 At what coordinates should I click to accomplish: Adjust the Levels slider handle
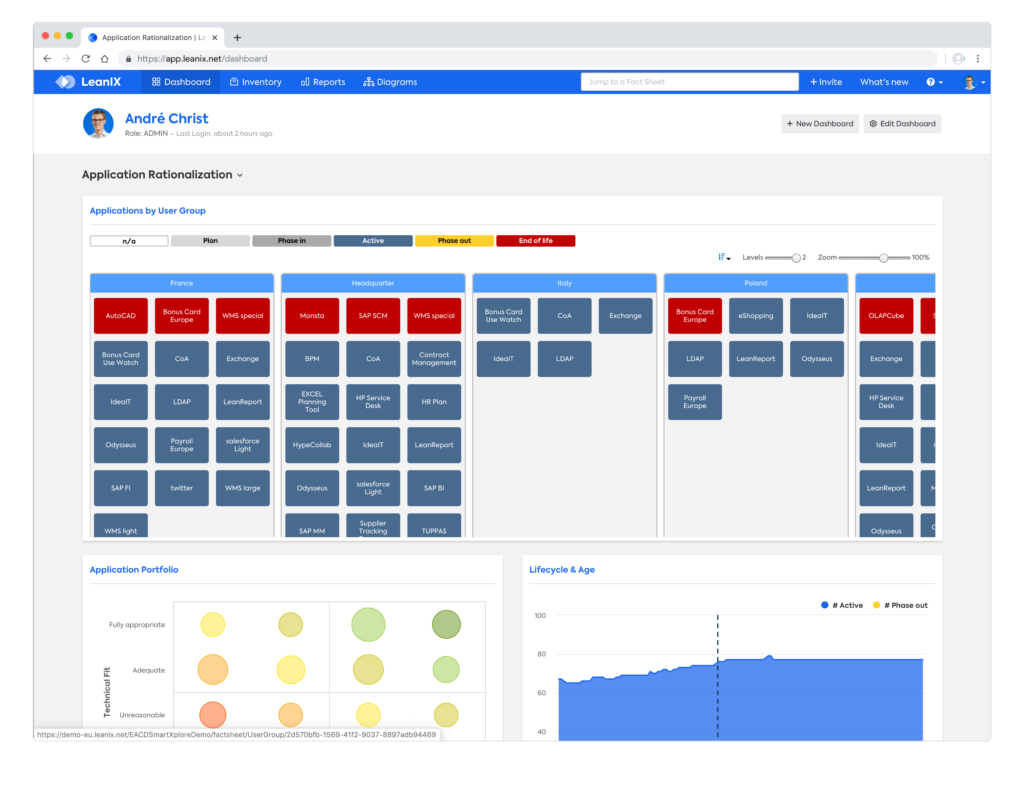point(796,258)
